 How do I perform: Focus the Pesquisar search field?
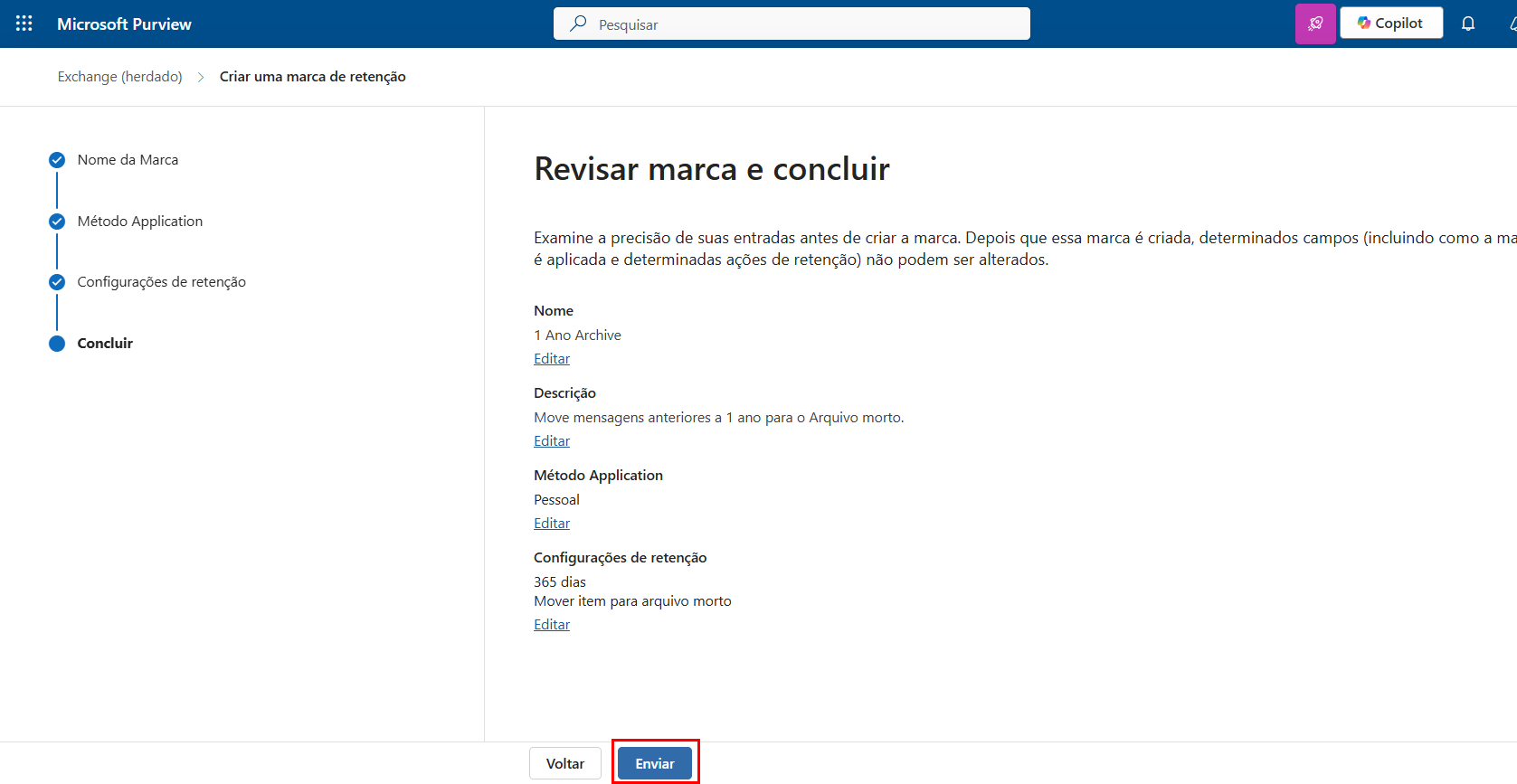tap(805, 24)
